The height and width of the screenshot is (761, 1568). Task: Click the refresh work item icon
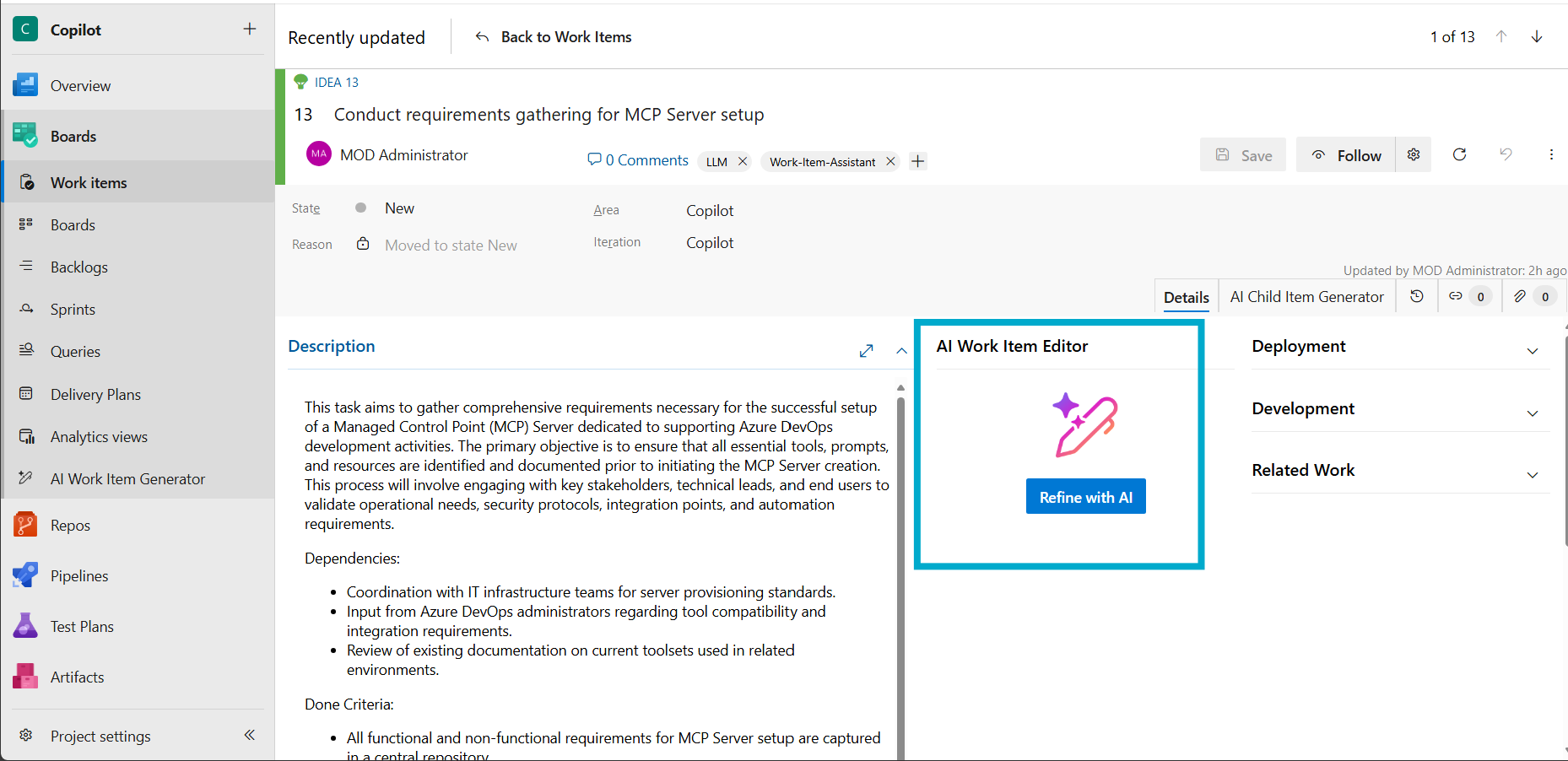click(x=1459, y=154)
